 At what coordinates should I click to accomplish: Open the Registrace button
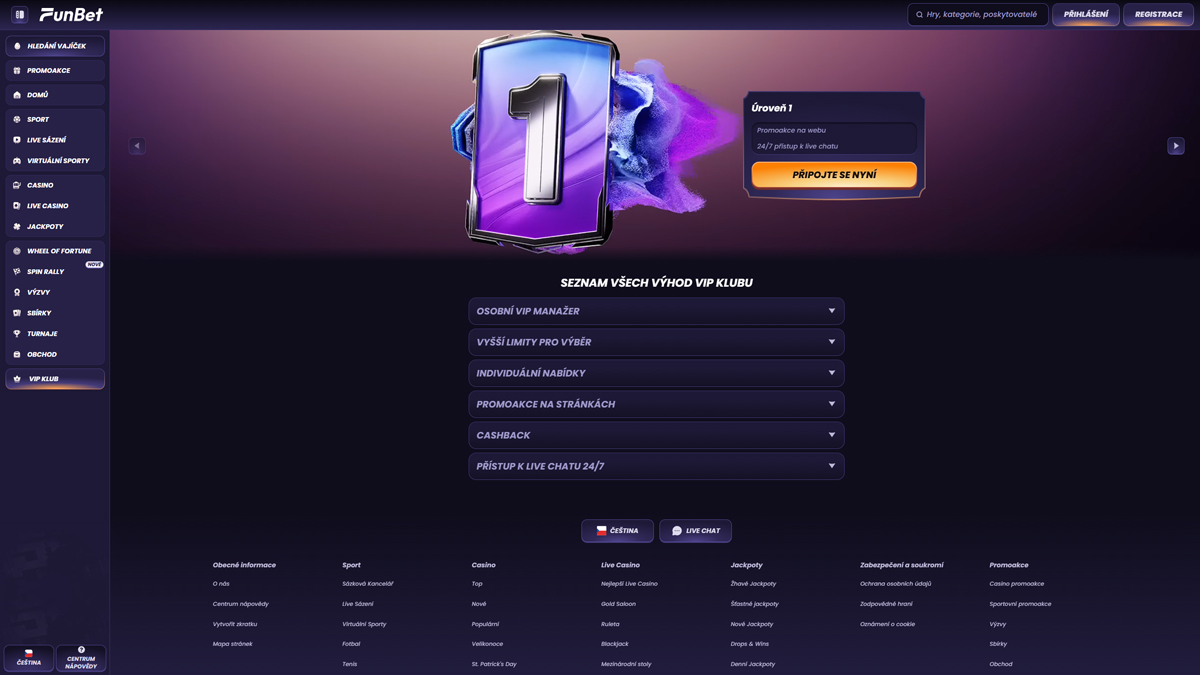1158,14
